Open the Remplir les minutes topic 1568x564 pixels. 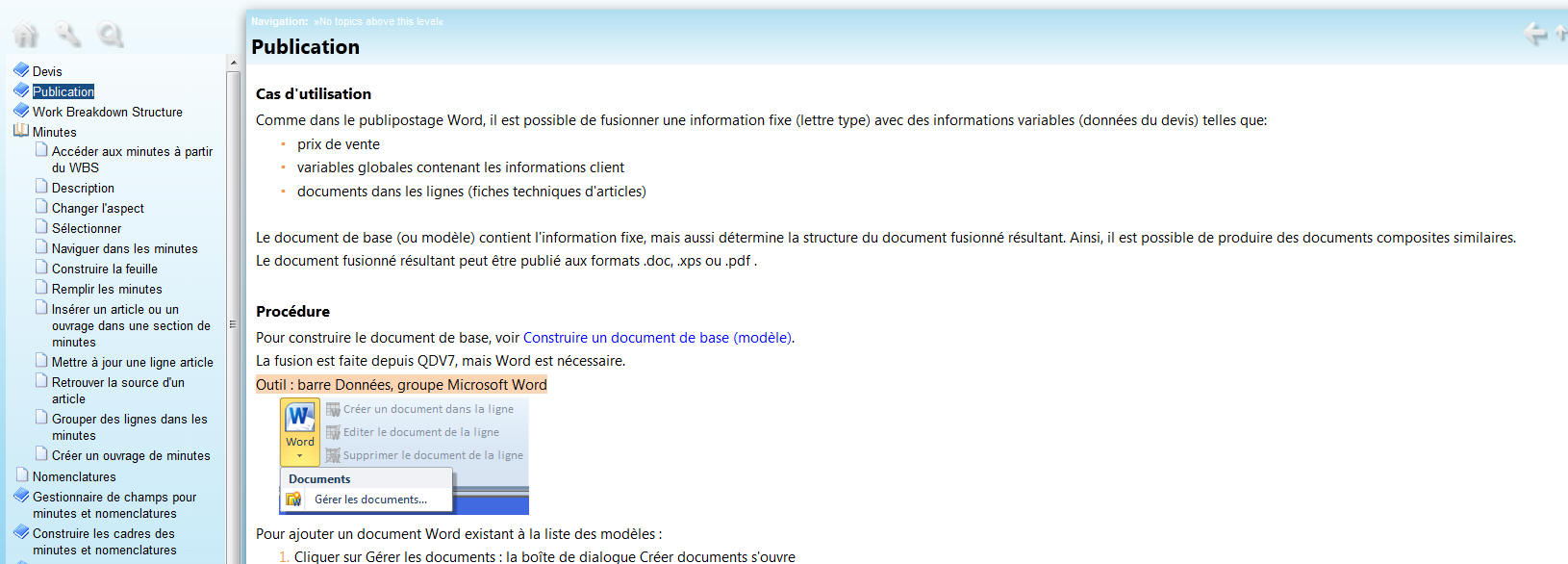click(107, 289)
